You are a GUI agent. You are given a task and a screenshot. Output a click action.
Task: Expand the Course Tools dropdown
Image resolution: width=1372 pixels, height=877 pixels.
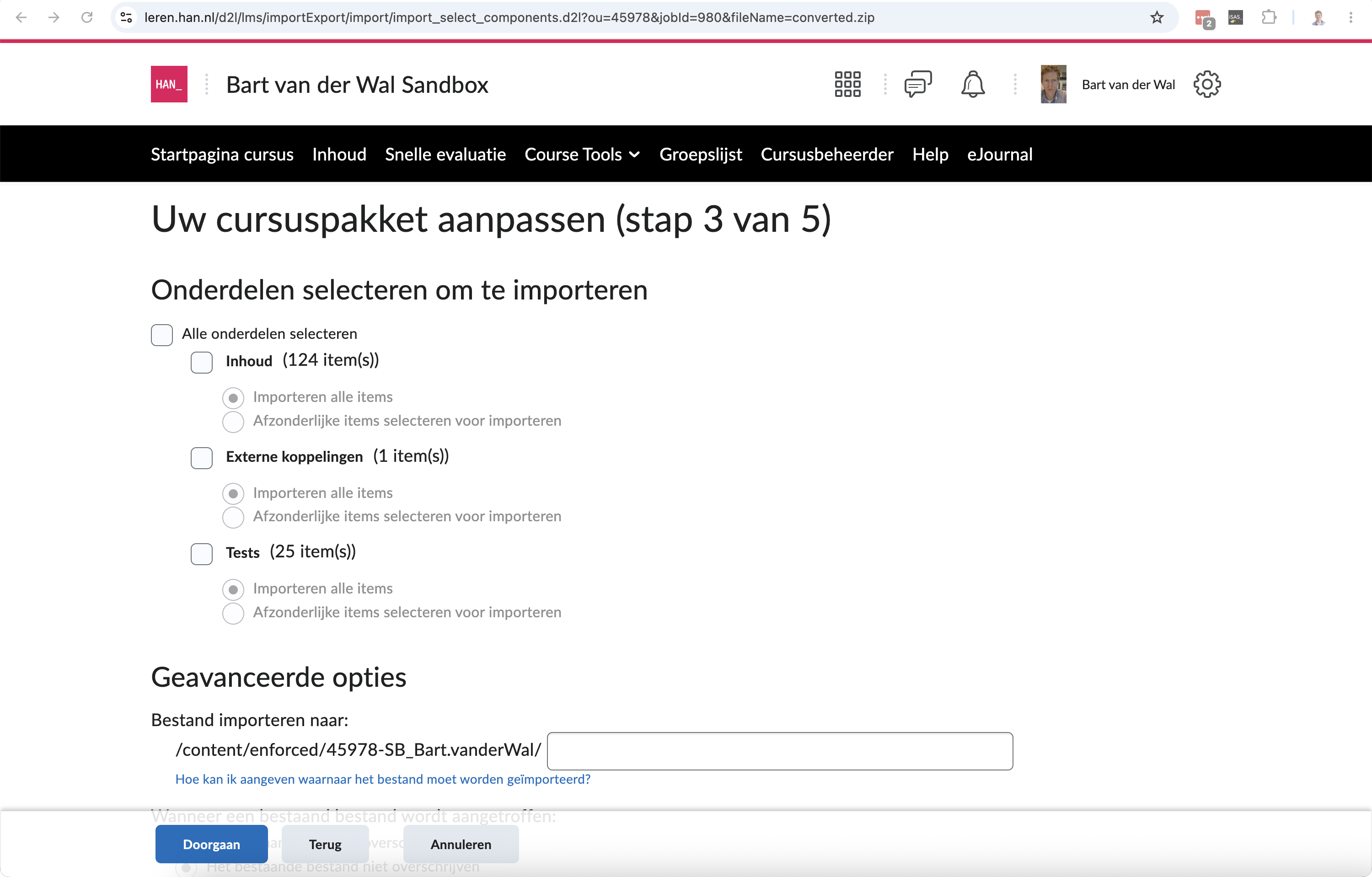pyautogui.click(x=582, y=155)
